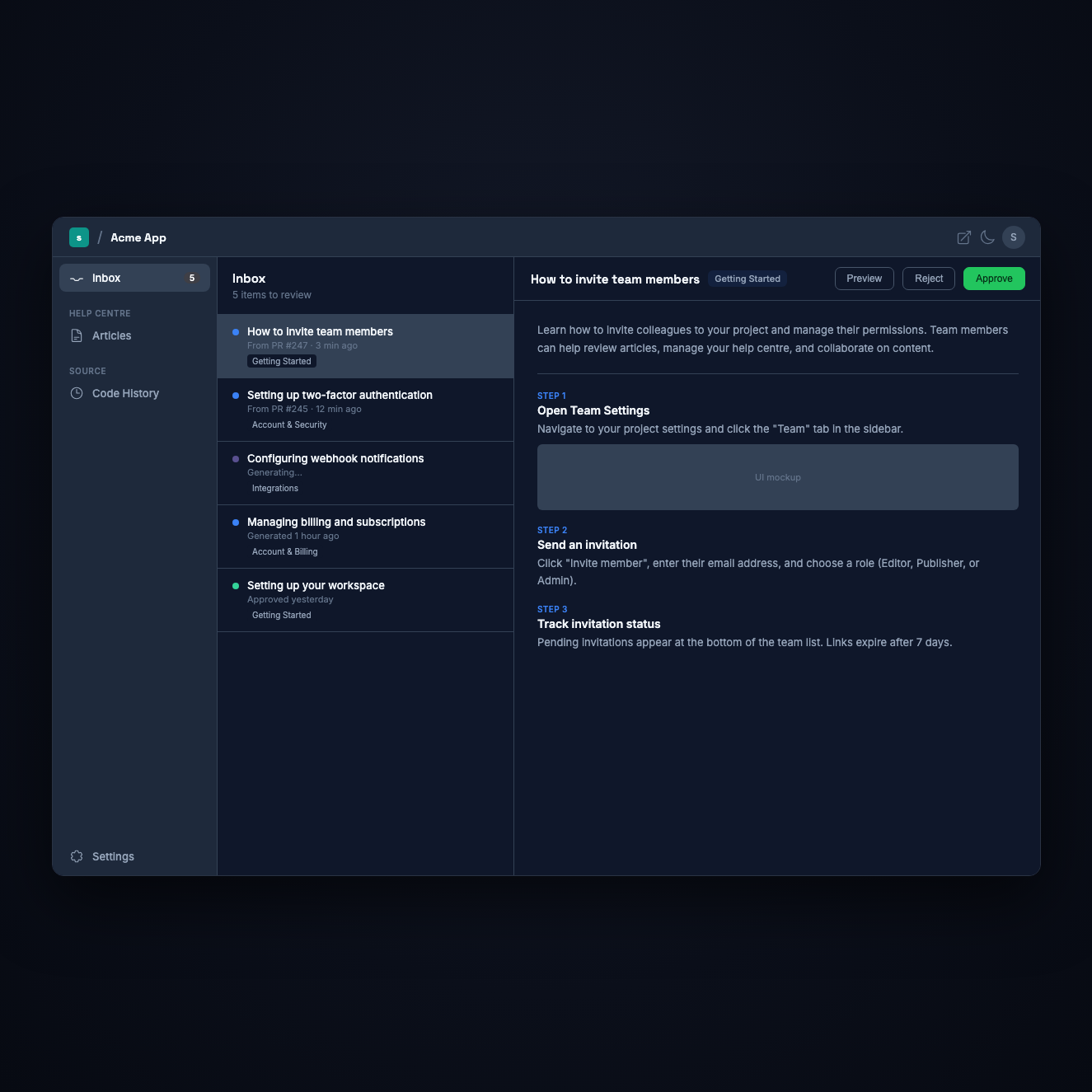This screenshot has width=1092, height=1092.
Task: Click the Articles document icon
Action: tap(77, 335)
